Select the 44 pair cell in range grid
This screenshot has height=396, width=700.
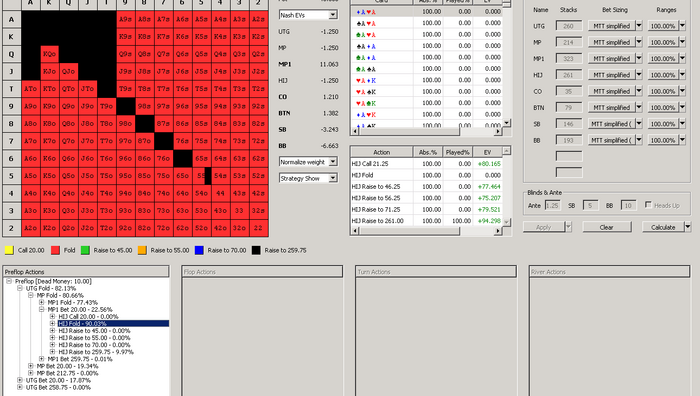point(220,193)
